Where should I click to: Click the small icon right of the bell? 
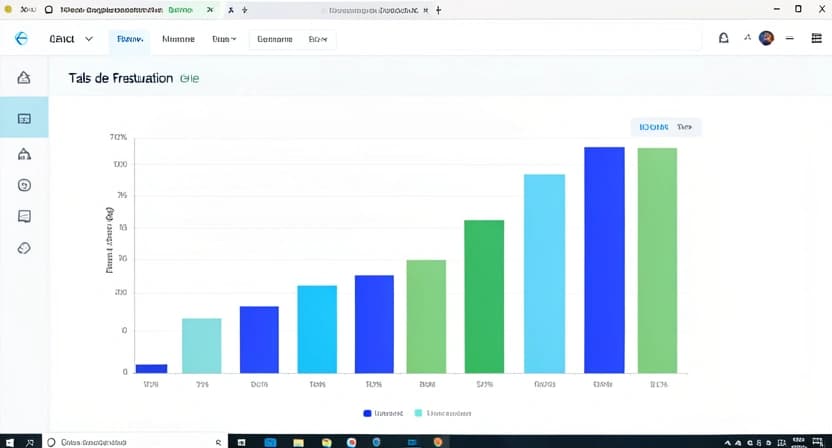(x=748, y=38)
